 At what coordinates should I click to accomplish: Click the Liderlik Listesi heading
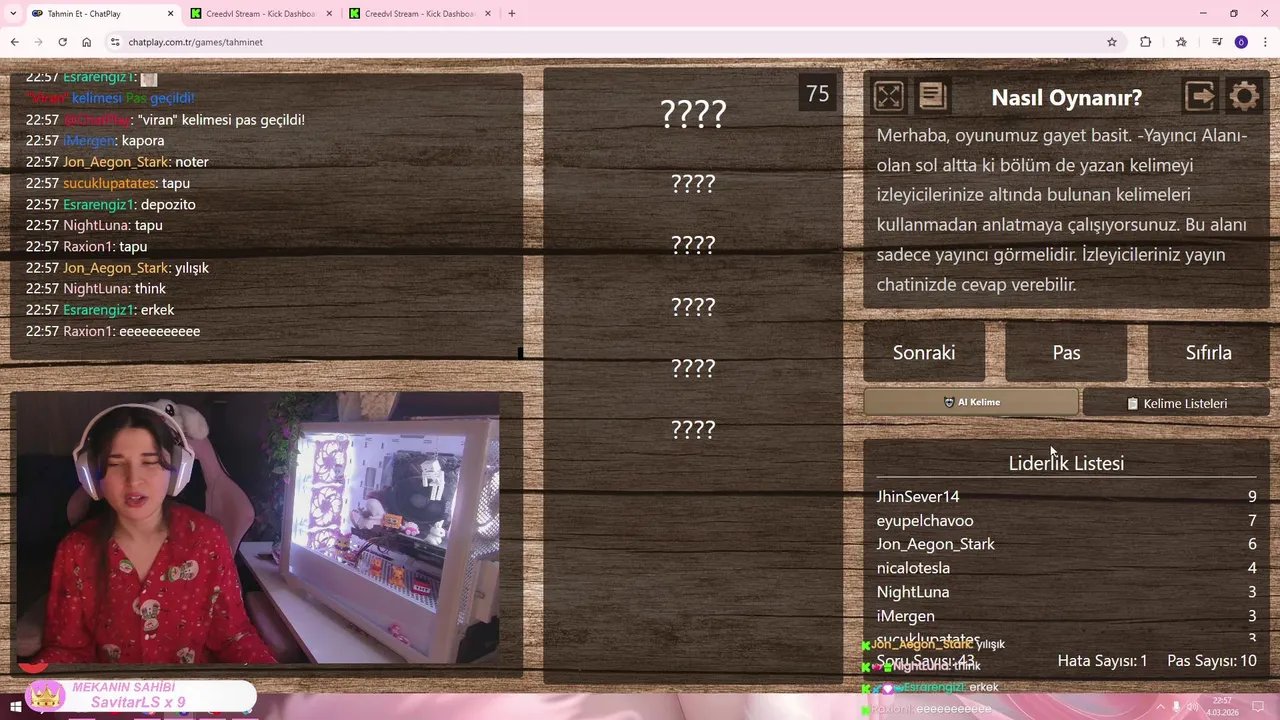1066,463
